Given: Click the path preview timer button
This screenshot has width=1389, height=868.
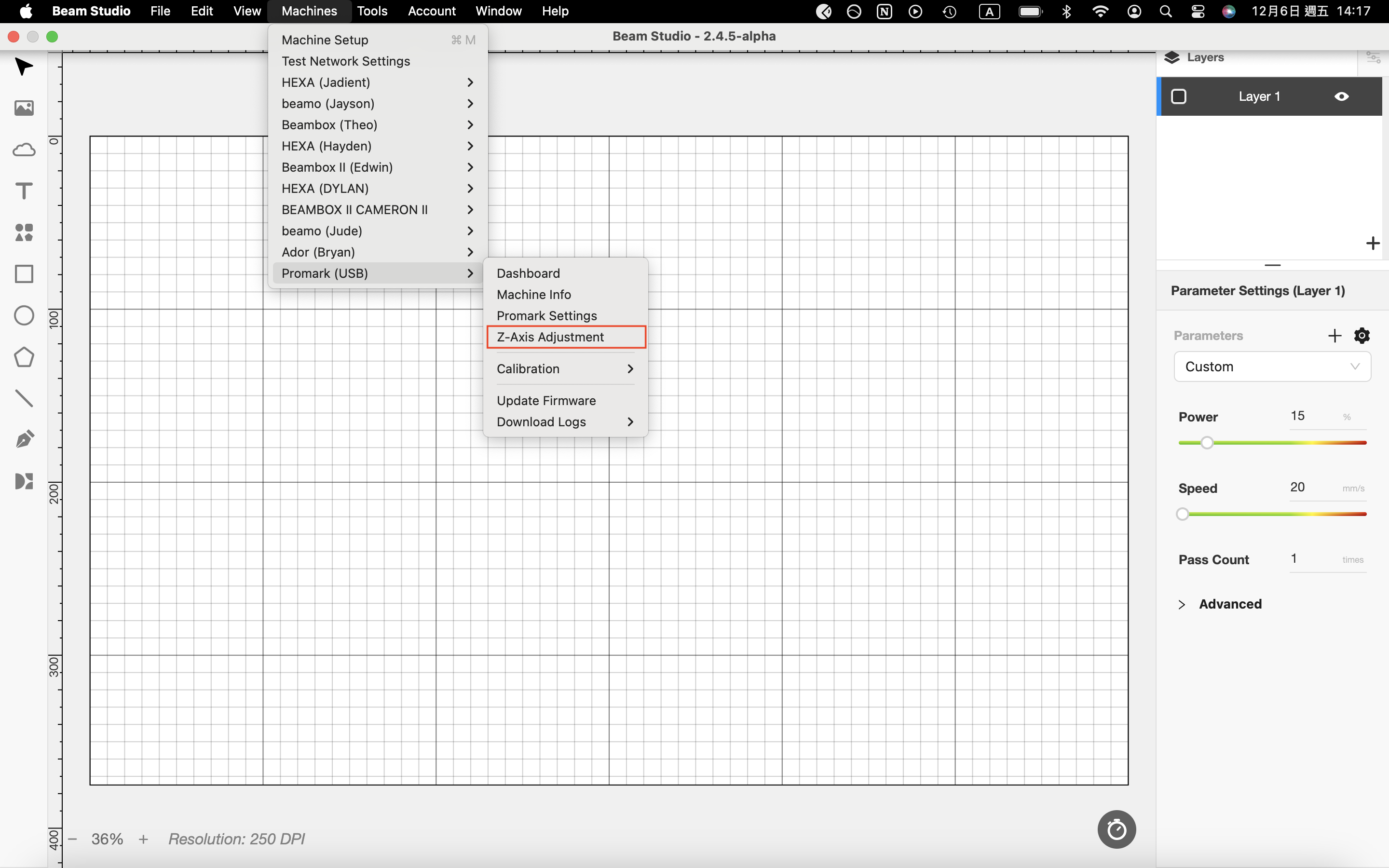Looking at the screenshot, I should coord(1117,829).
